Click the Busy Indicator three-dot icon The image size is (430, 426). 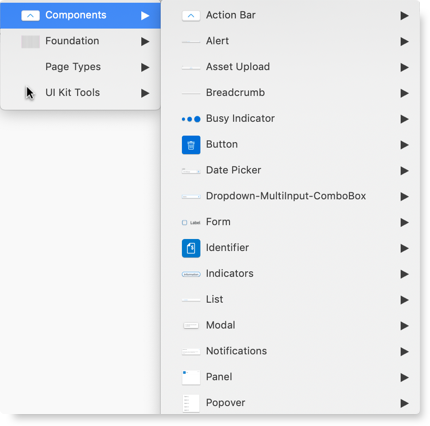[x=191, y=119]
